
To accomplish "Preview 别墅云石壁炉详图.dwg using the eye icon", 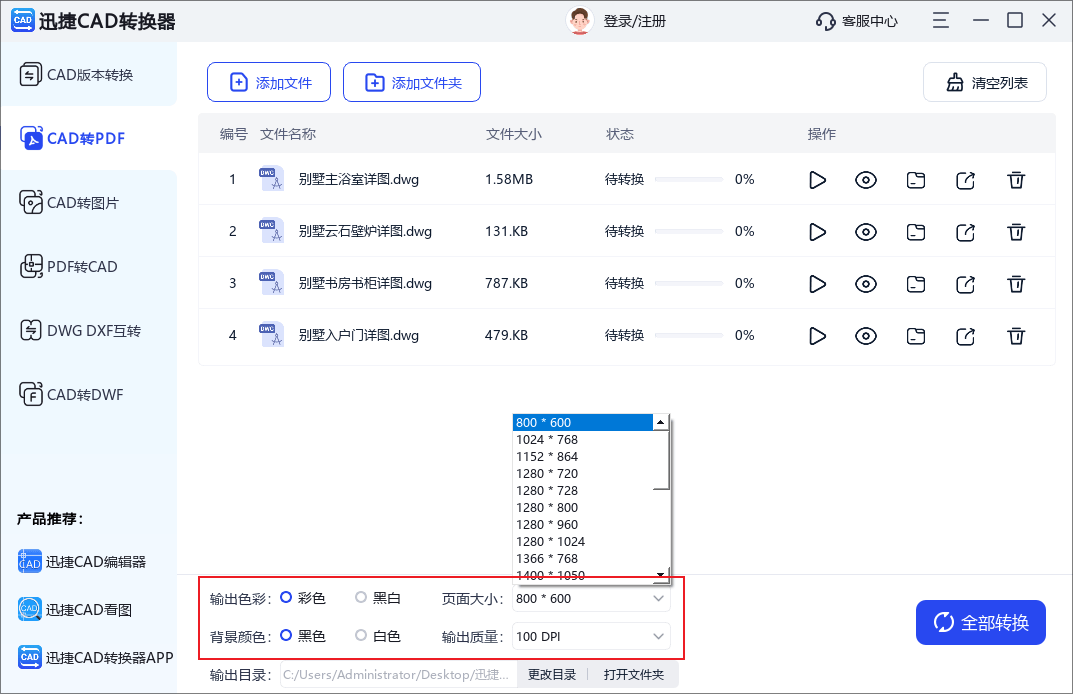I will click(866, 232).
